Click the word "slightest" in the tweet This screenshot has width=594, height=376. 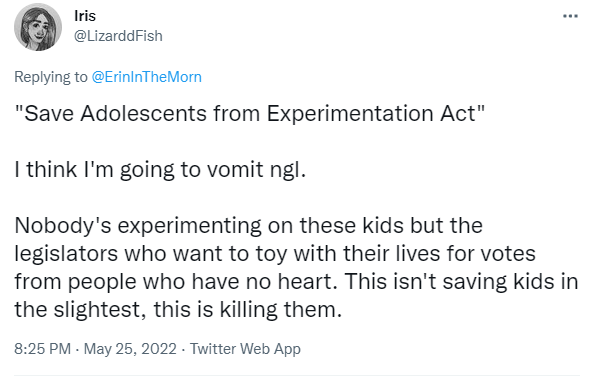[100, 309]
